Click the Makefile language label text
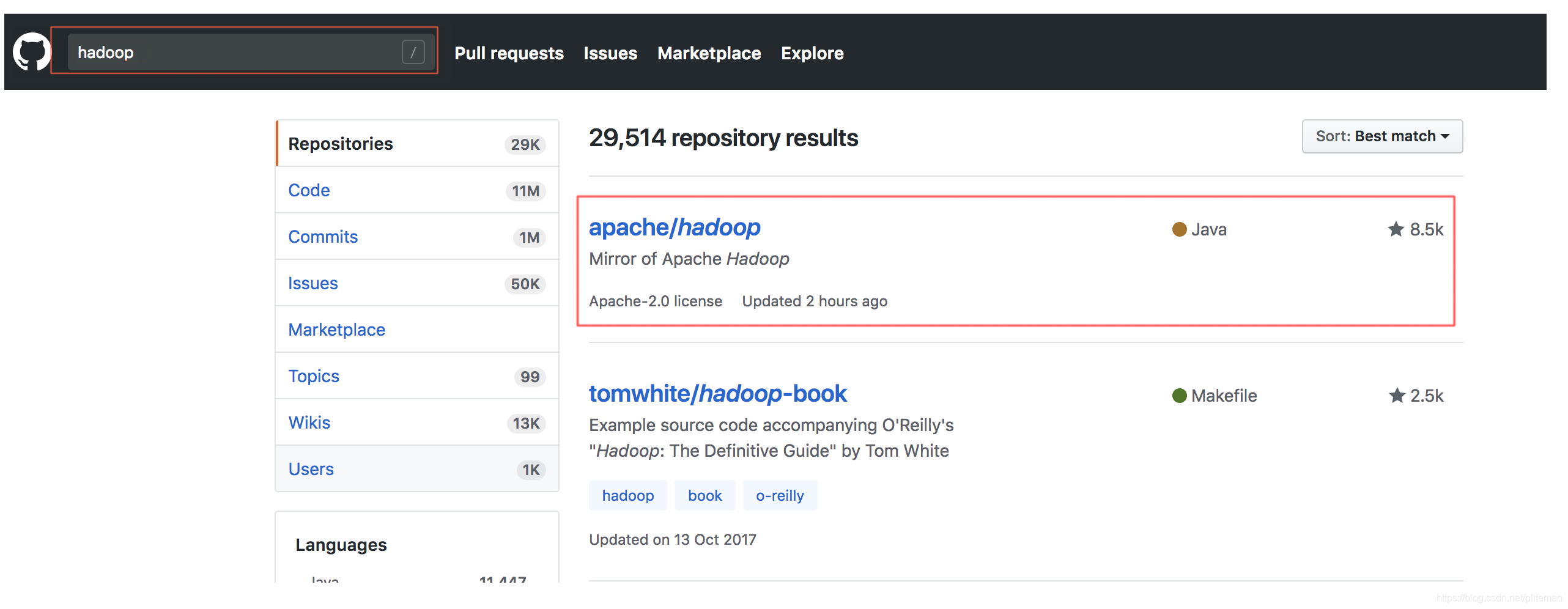Image resolution: width=1568 pixels, height=609 pixels. (x=1224, y=396)
